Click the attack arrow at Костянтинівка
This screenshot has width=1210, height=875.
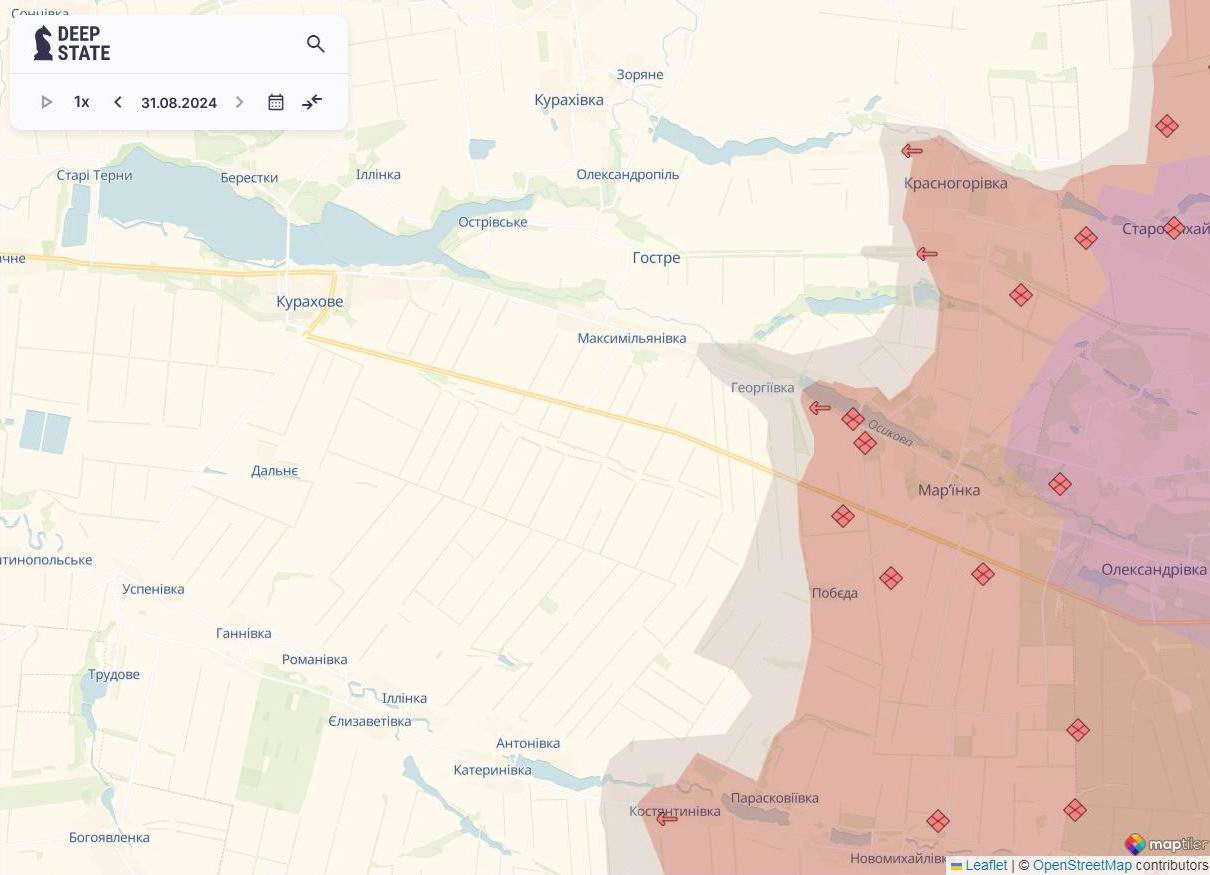pyautogui.click(x=667, y=819)
